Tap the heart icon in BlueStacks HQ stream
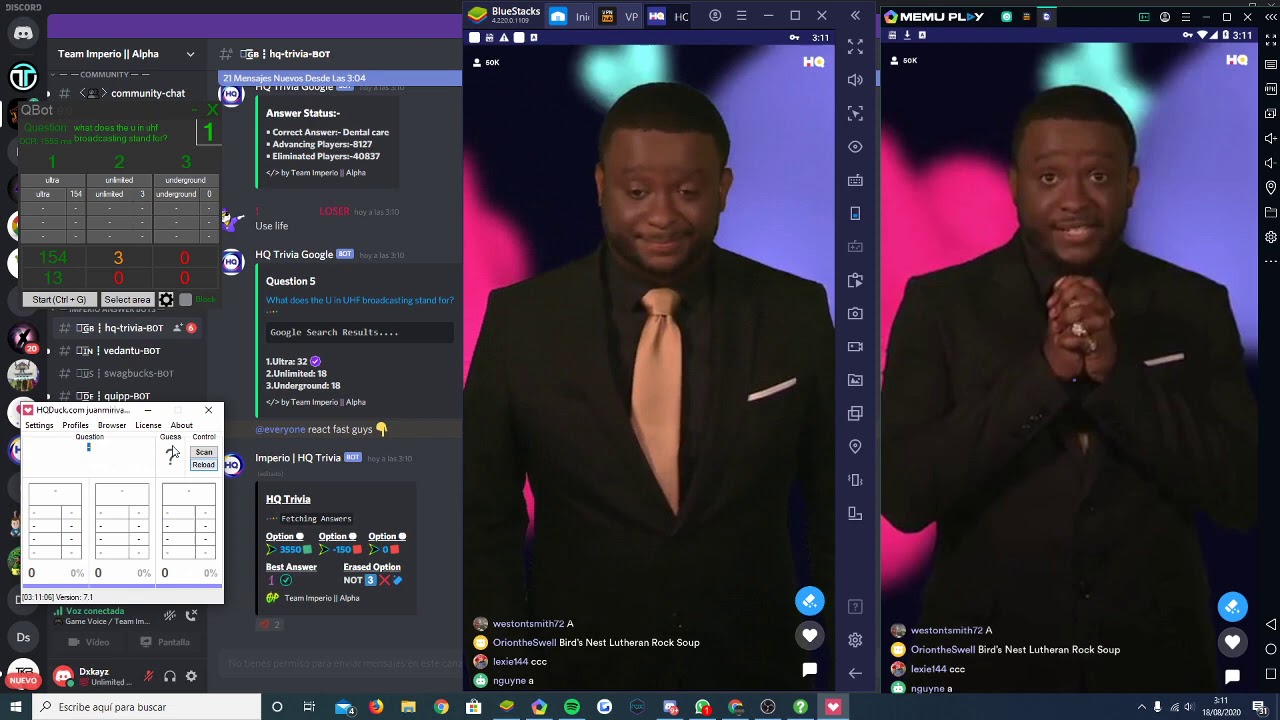 click(x=810, y=635)
